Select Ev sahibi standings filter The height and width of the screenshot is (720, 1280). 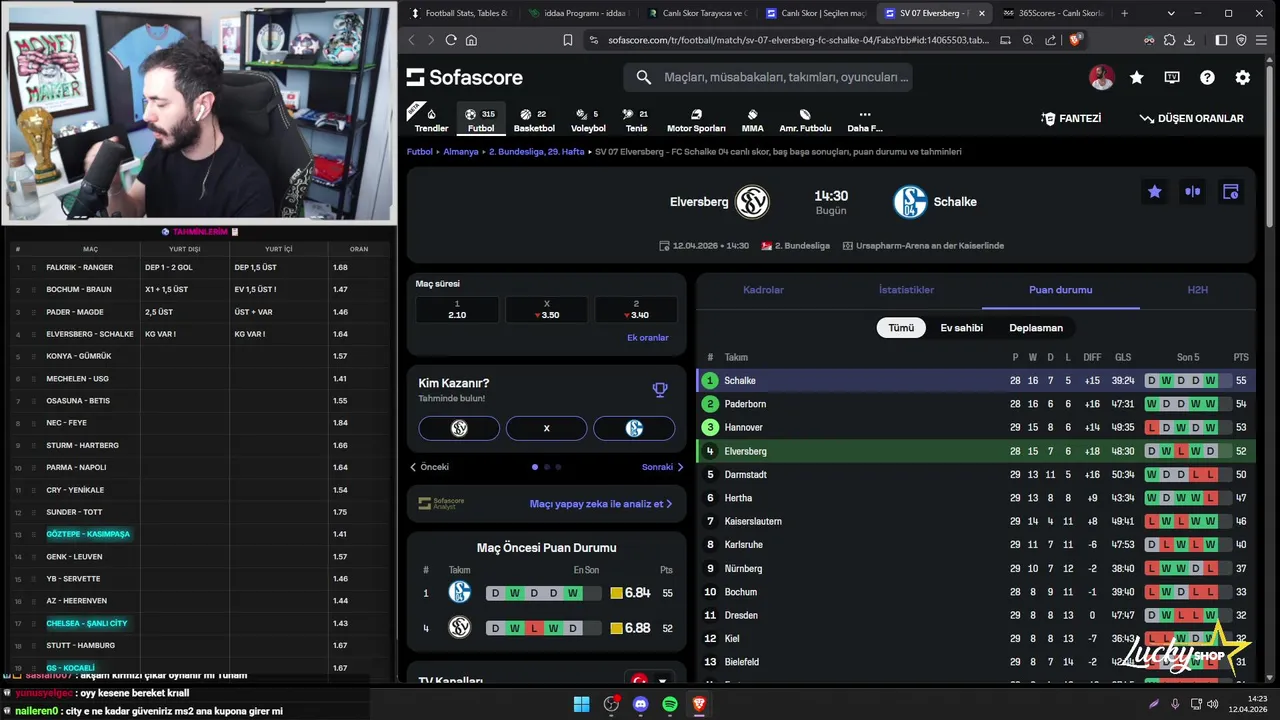coord(961,328)
